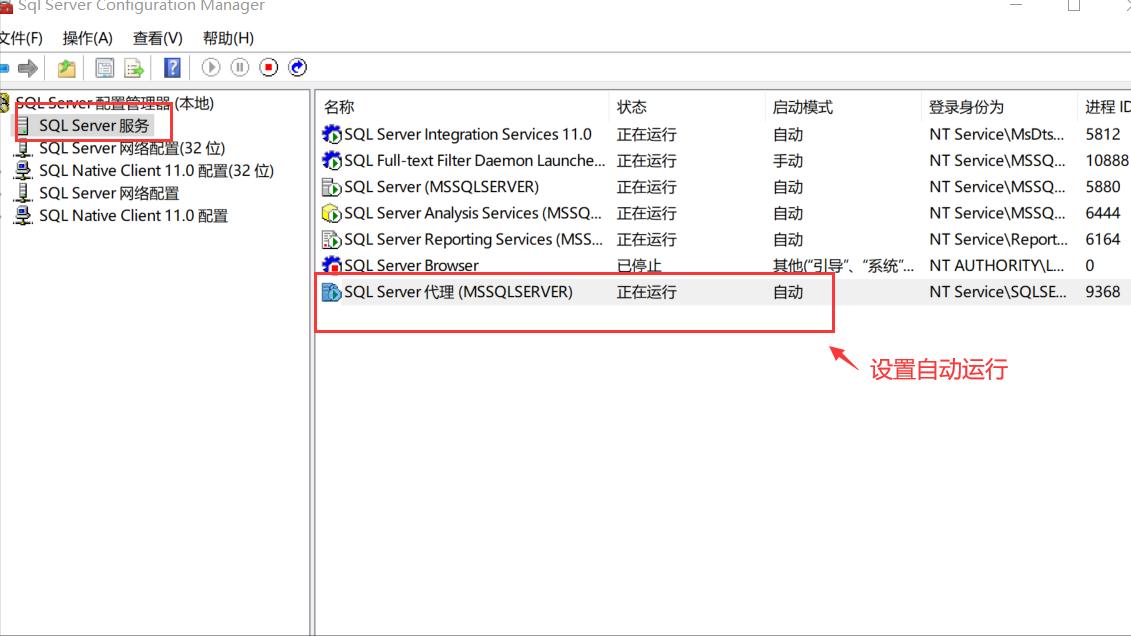The image size is (1131, 636).
Task: Click the SQL Server 代理 service icon
Action: [331, 292]
